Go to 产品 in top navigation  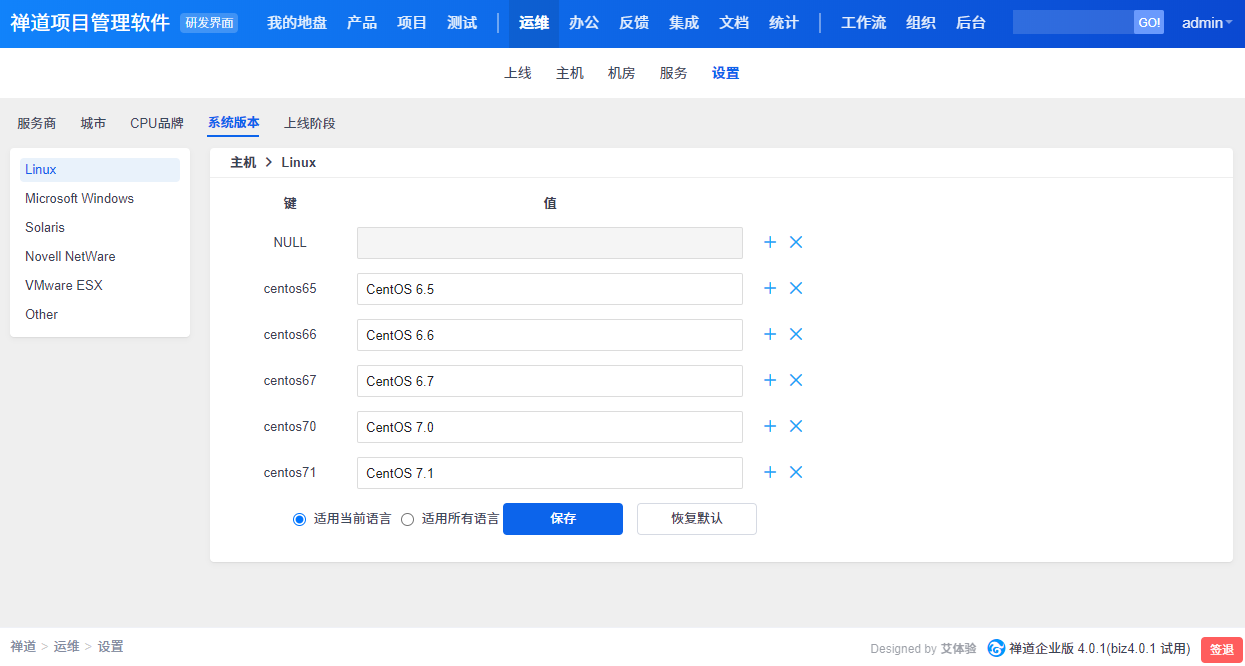(362, 23)
